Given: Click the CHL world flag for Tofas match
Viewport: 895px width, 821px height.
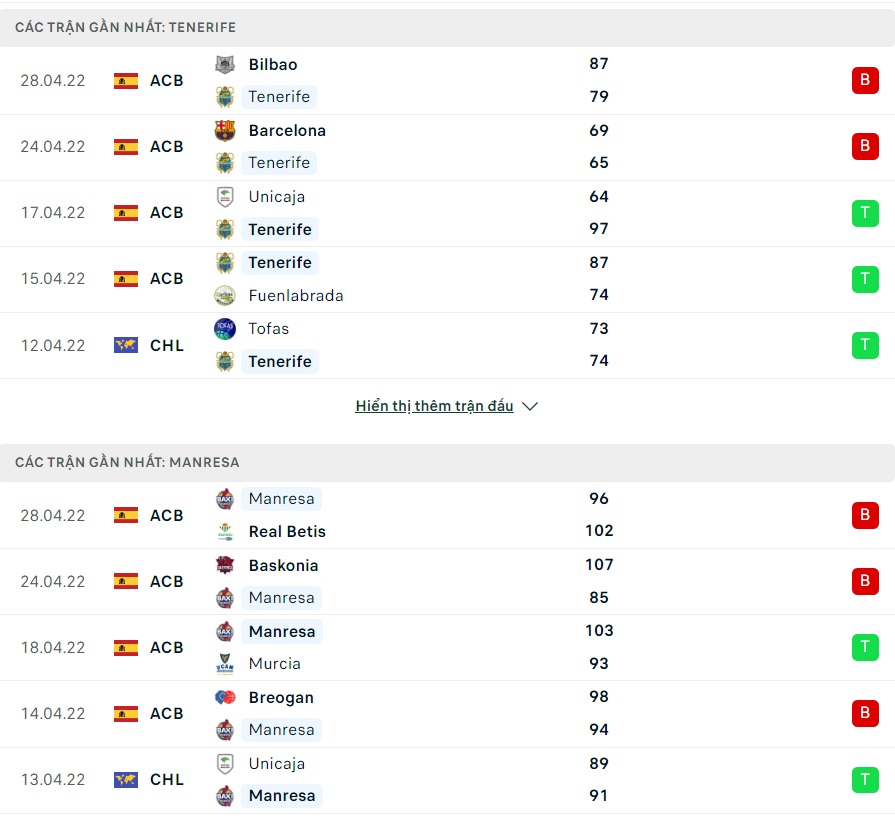Looking at the screenshot, I should 126,345.
